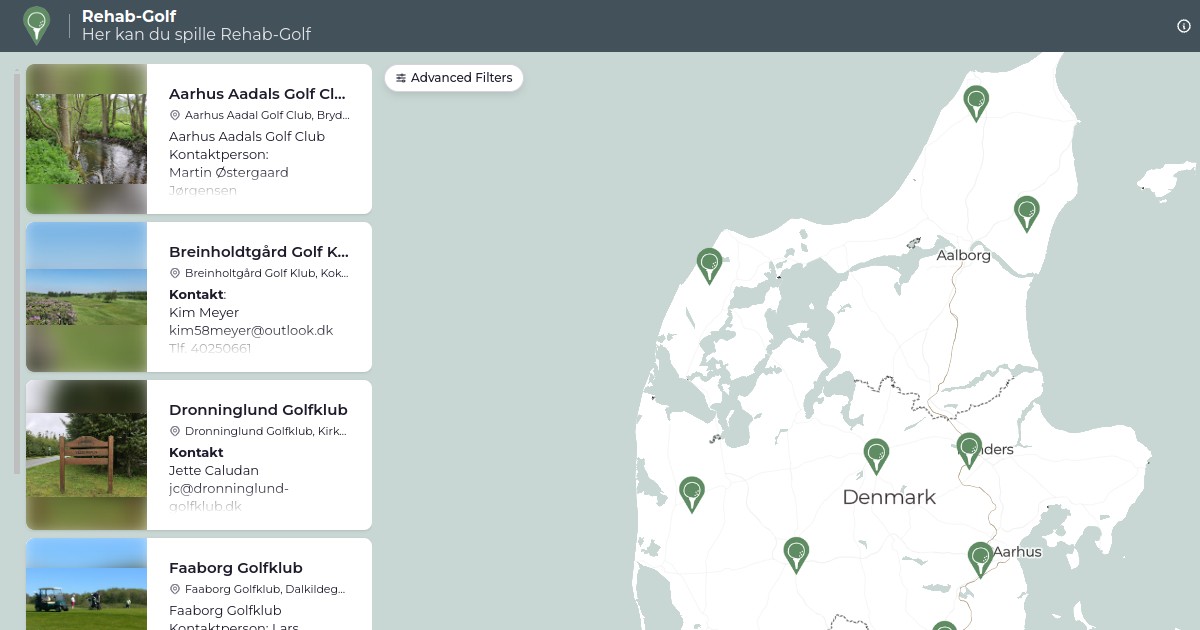
Task: Select the golf marker at Randers
Action: pos(968,450)
